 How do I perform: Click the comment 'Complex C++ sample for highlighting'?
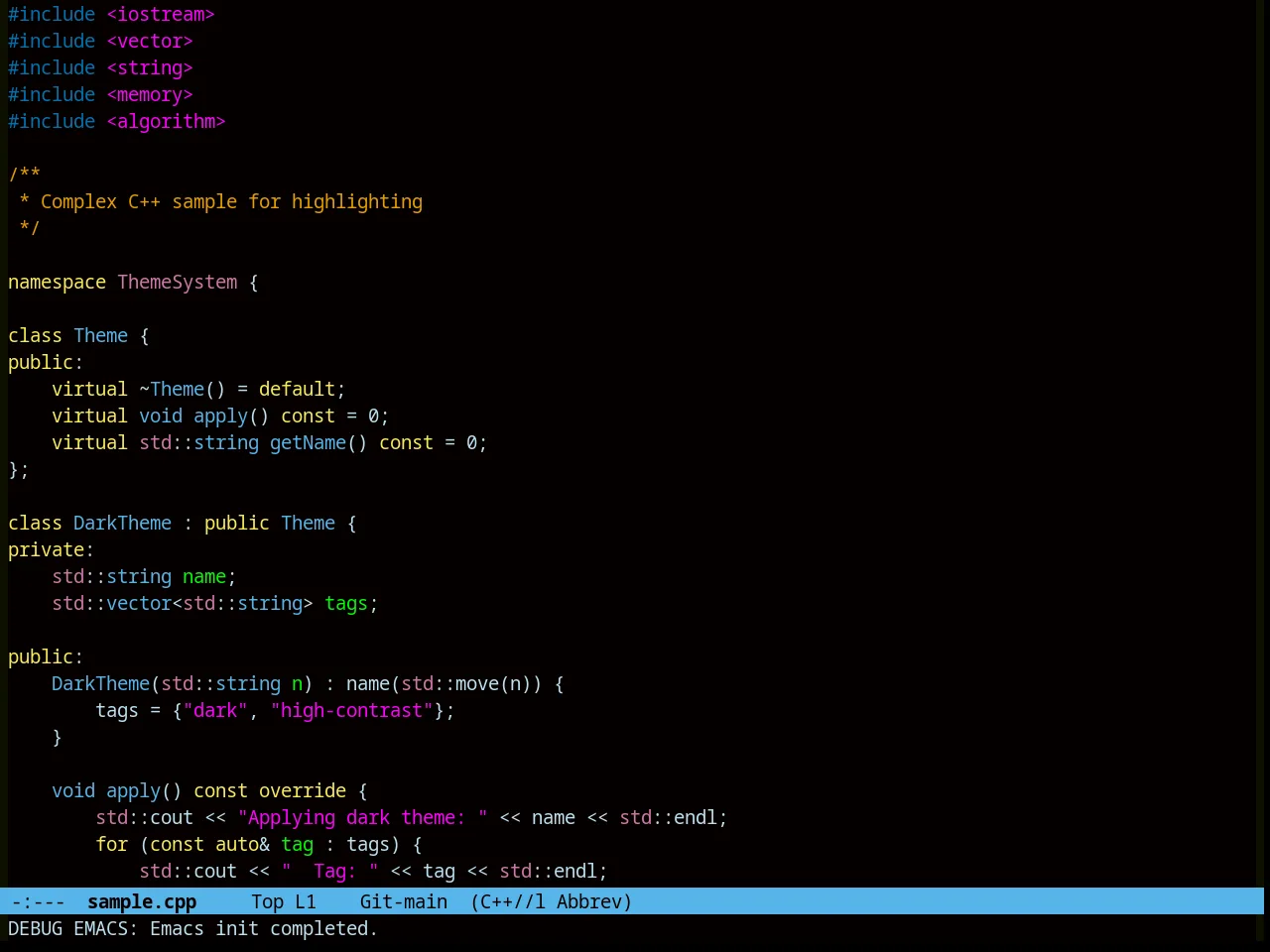(231, 201)
